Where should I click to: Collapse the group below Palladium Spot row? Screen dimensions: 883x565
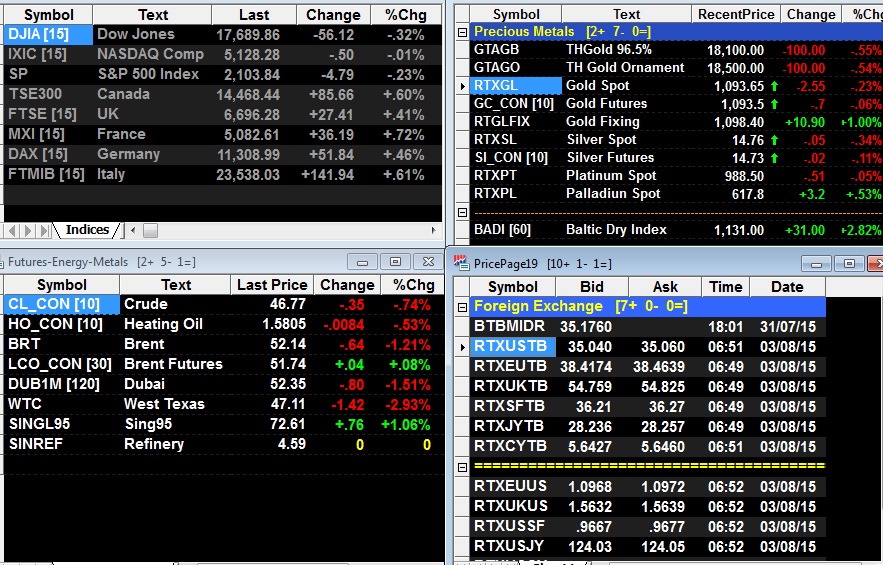click(x=462, y=212)
